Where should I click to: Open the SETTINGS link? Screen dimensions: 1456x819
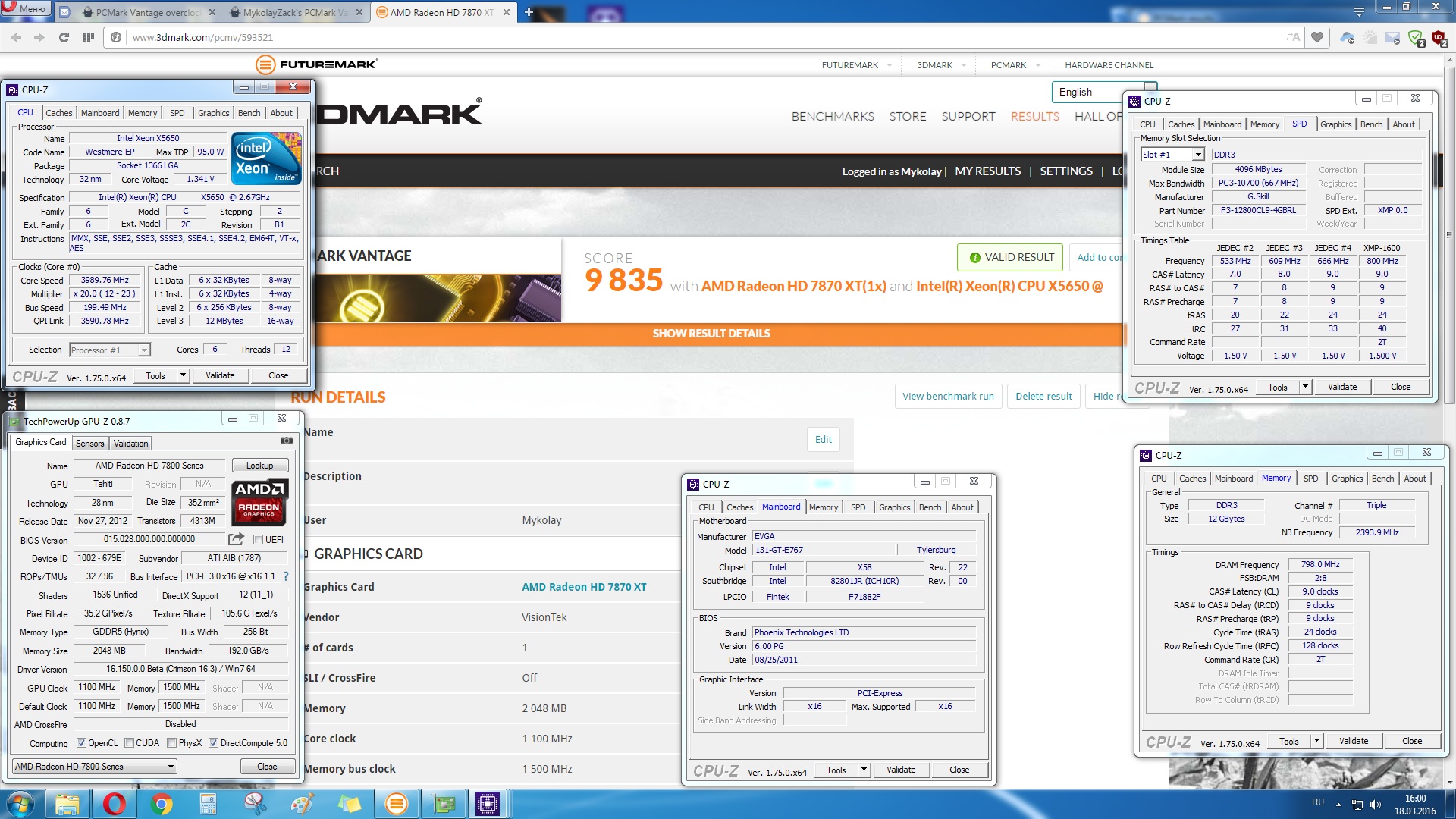[1066, 171]
